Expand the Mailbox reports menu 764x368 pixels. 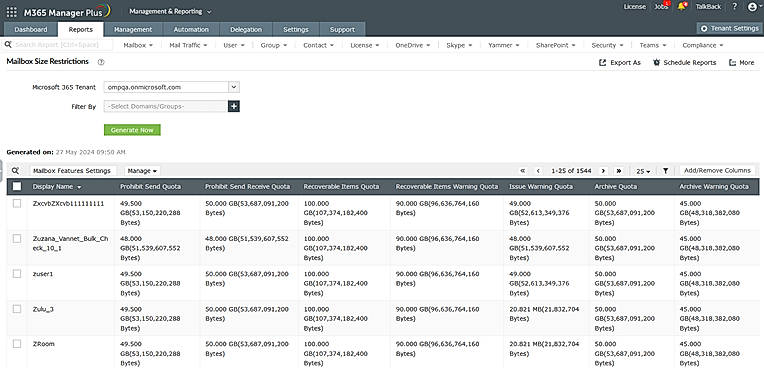138,45
